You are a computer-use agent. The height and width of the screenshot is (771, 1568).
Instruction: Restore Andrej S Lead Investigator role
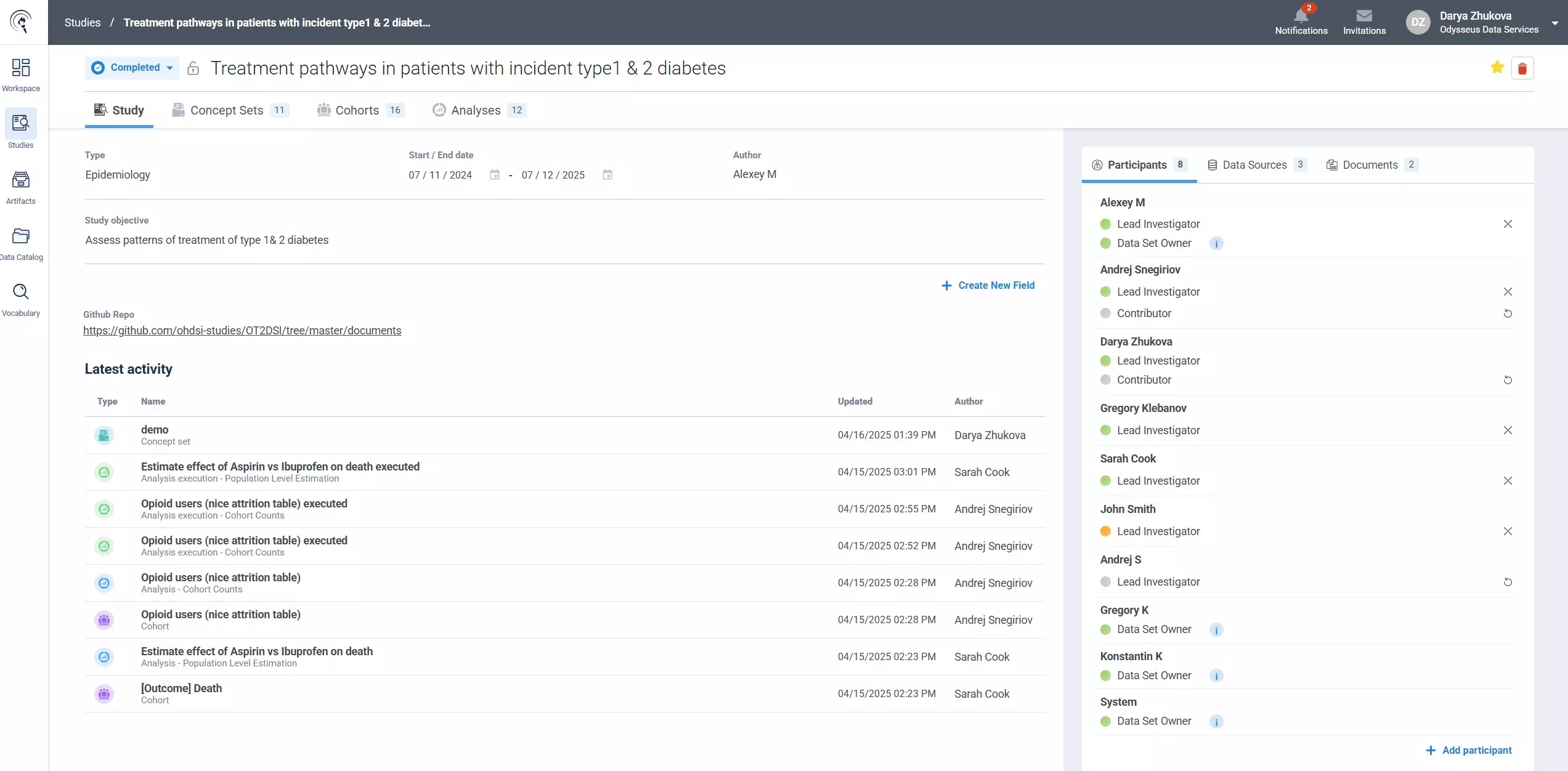(1508, 582)
